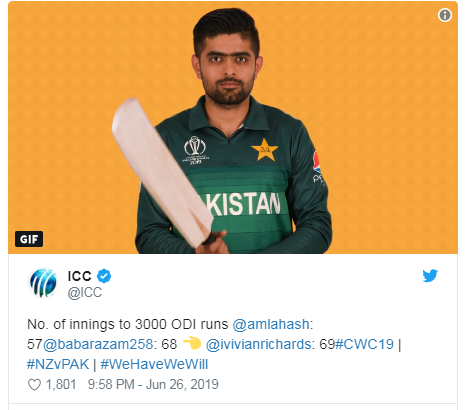Viewport: 466px width, 410px height.
Task: Click the GIF badge label
Action: pos(29,239)
